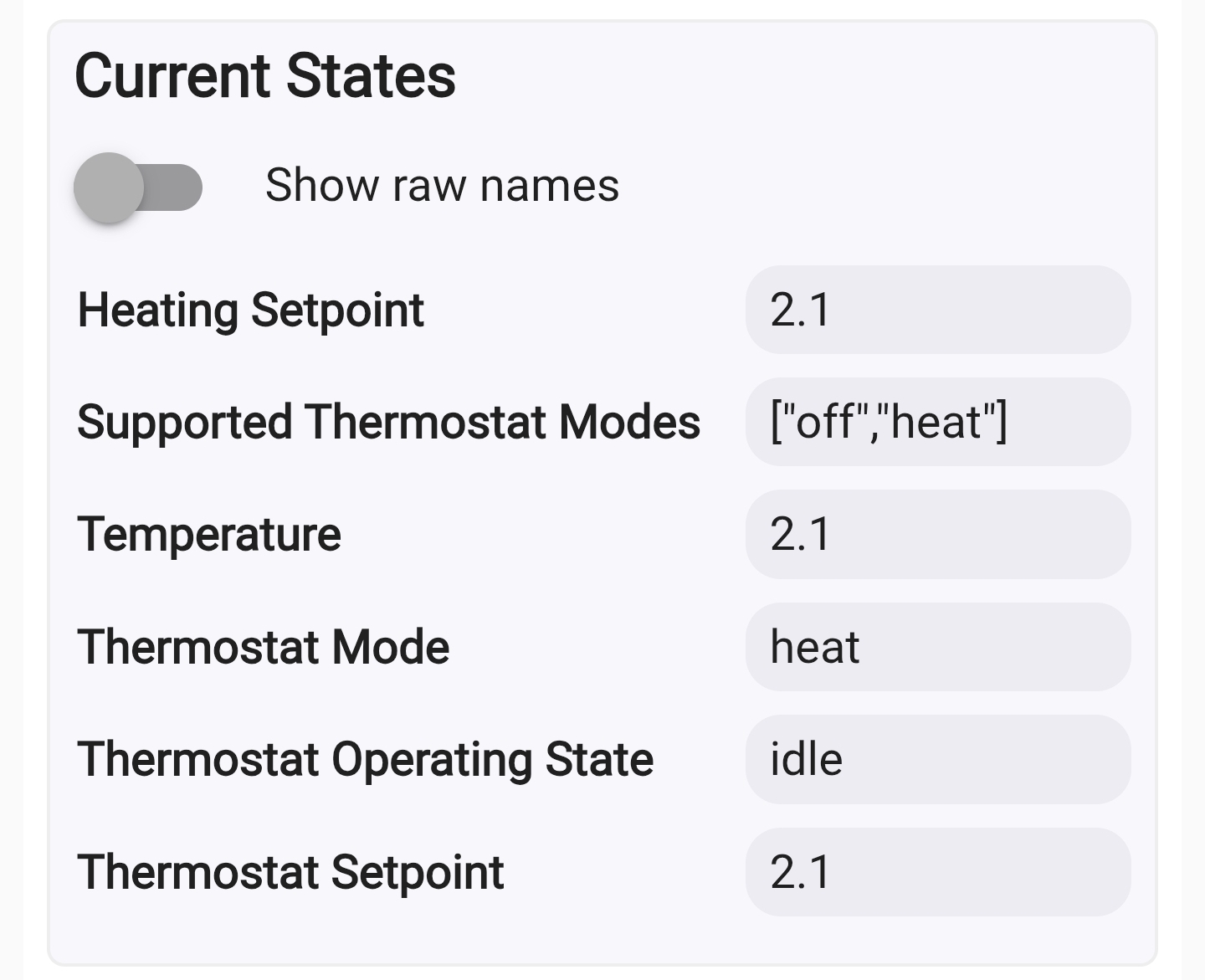The image size is (1205, 980).
Task: Toggle the Show raw names switch
Action: pos(138,187)
